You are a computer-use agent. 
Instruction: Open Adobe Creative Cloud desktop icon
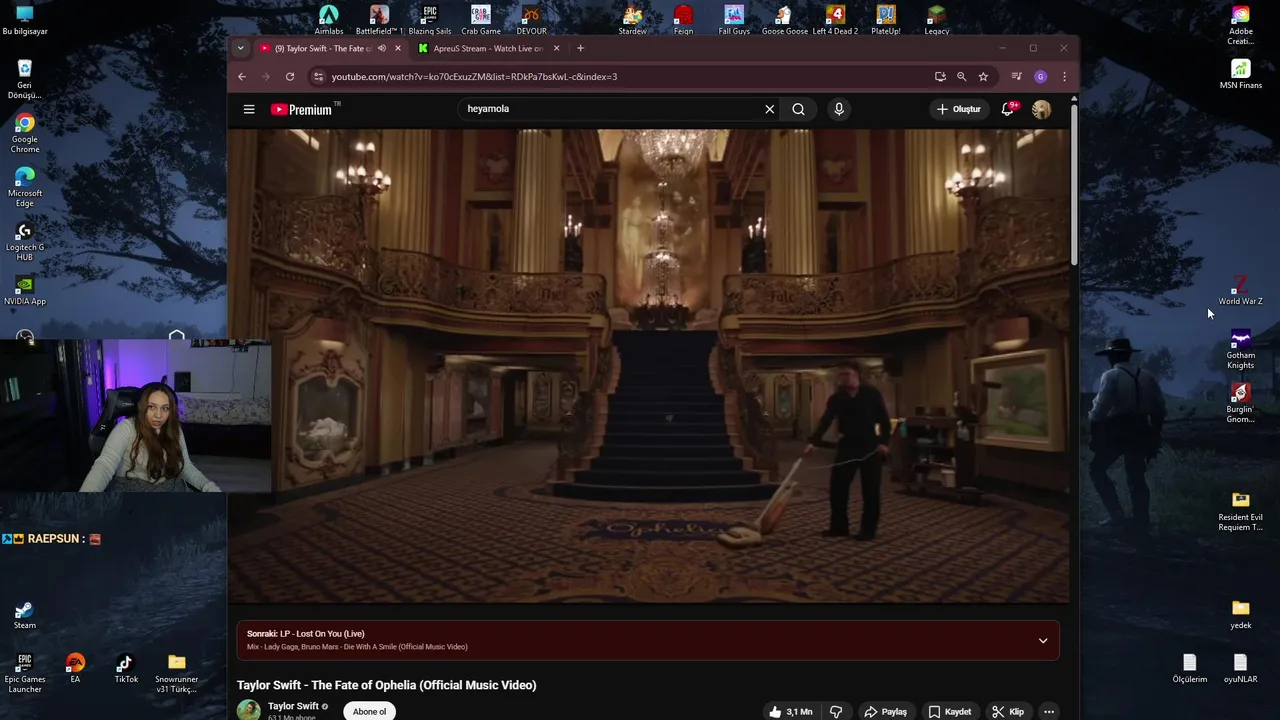pos(1241,26)
